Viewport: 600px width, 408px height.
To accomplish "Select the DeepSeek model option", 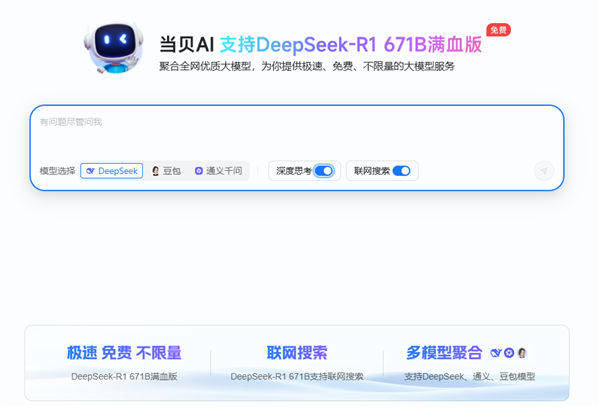I will 112,171.
